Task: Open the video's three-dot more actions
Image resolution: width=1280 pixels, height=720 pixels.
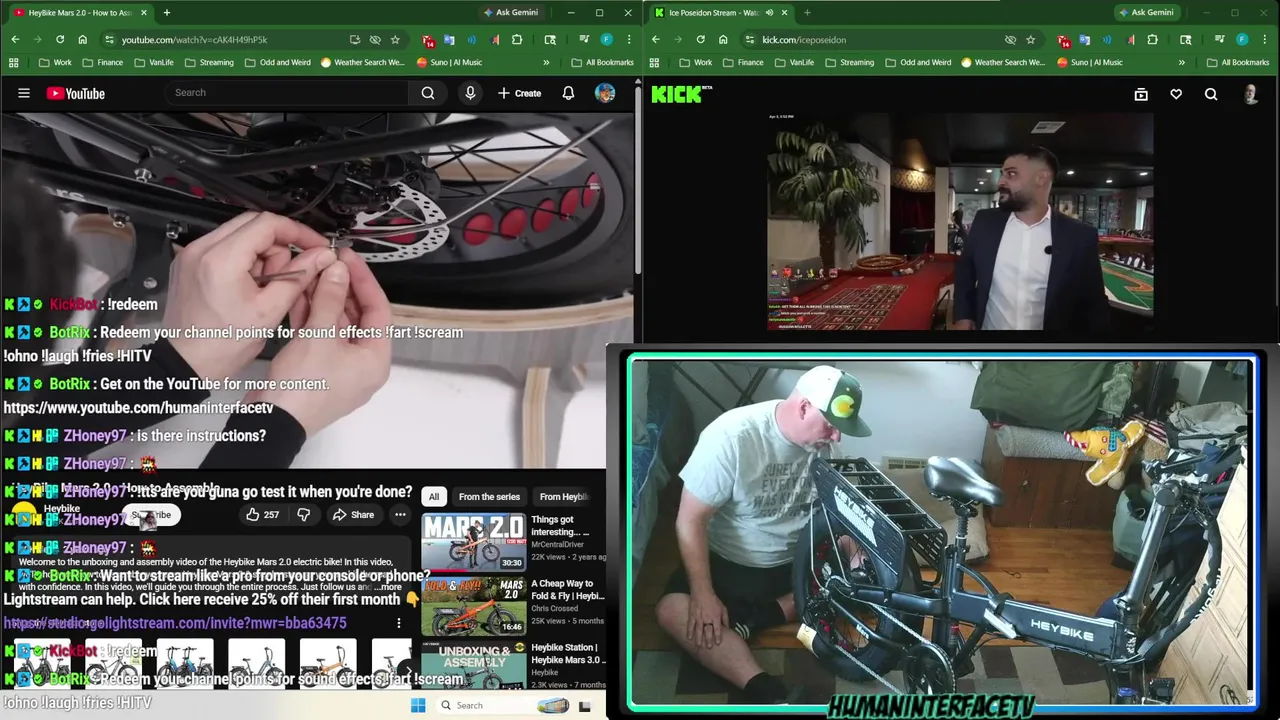Action: [400, 515]
